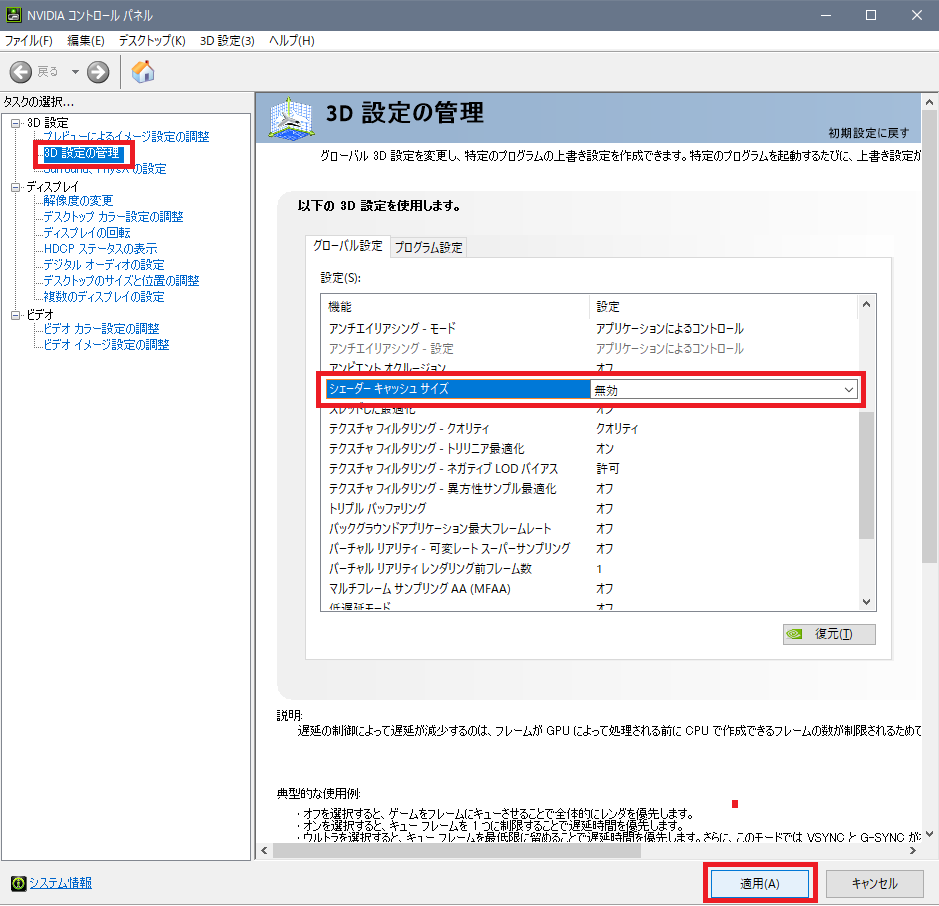Switch to プログラム設定 tab

coord(428,247)
